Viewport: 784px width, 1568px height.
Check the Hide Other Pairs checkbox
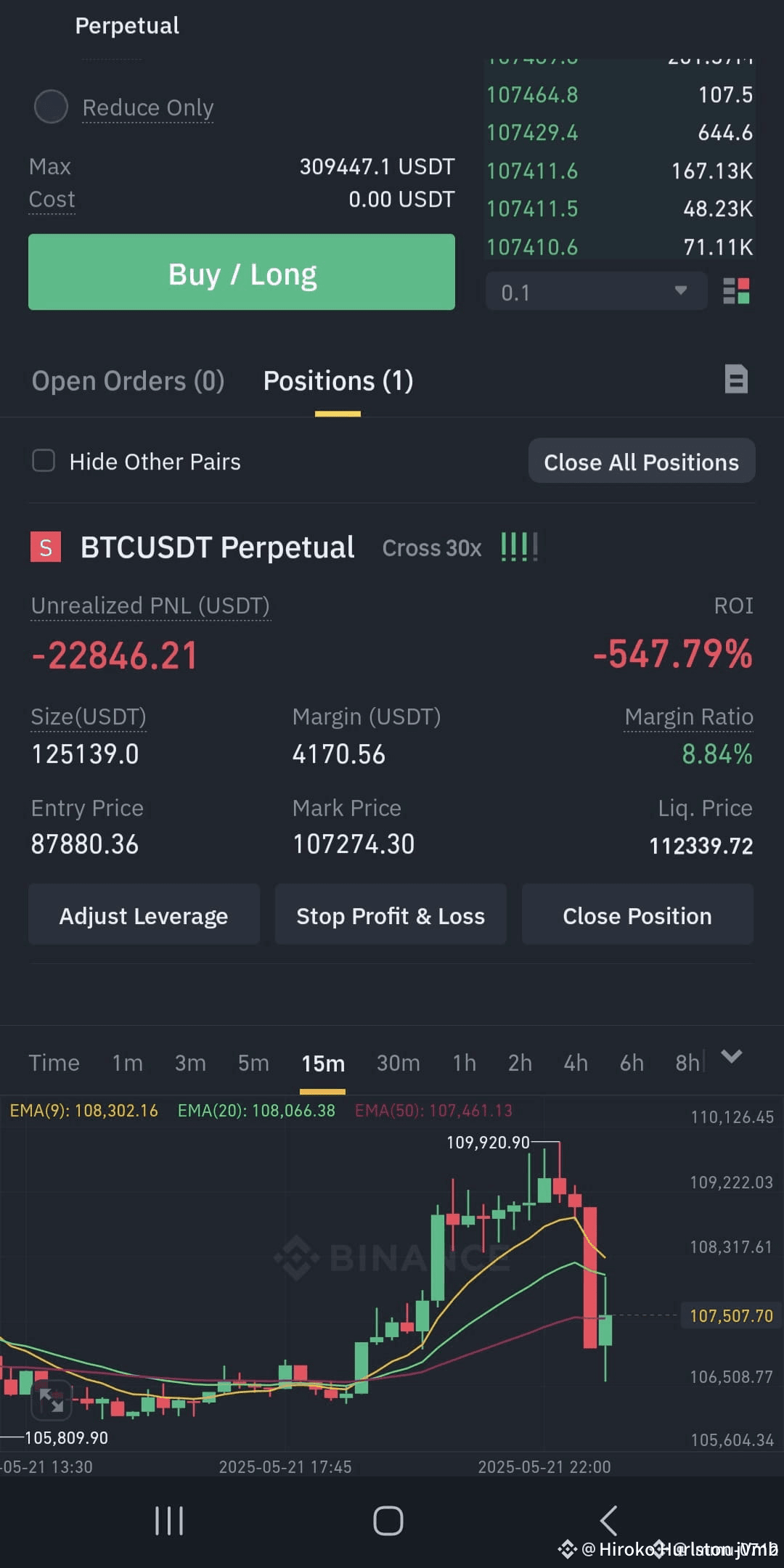click(44, 460)
